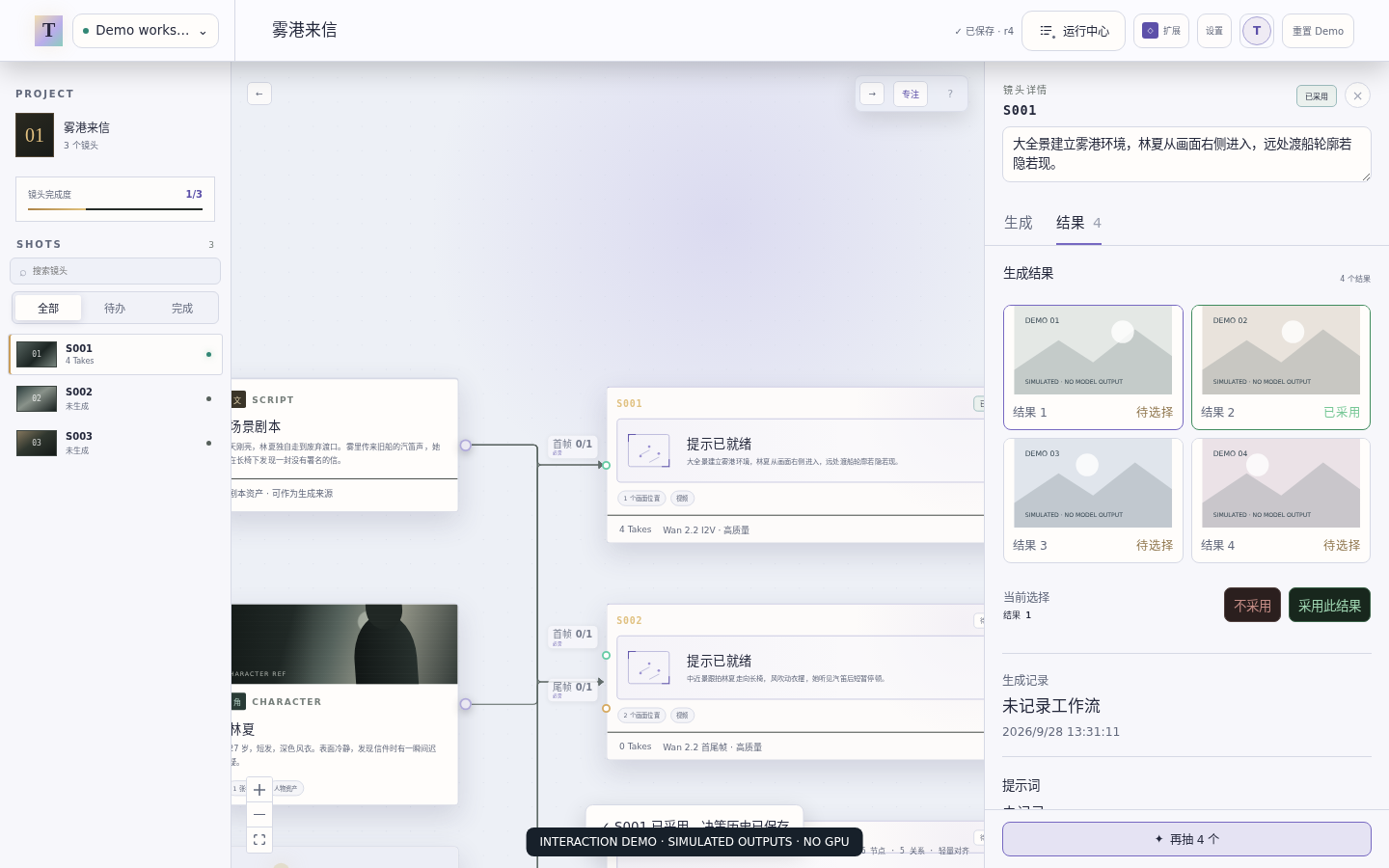1389x868 pixels.
Task: Switch to the 结果 tab
Action: (x=1078, y=223)
